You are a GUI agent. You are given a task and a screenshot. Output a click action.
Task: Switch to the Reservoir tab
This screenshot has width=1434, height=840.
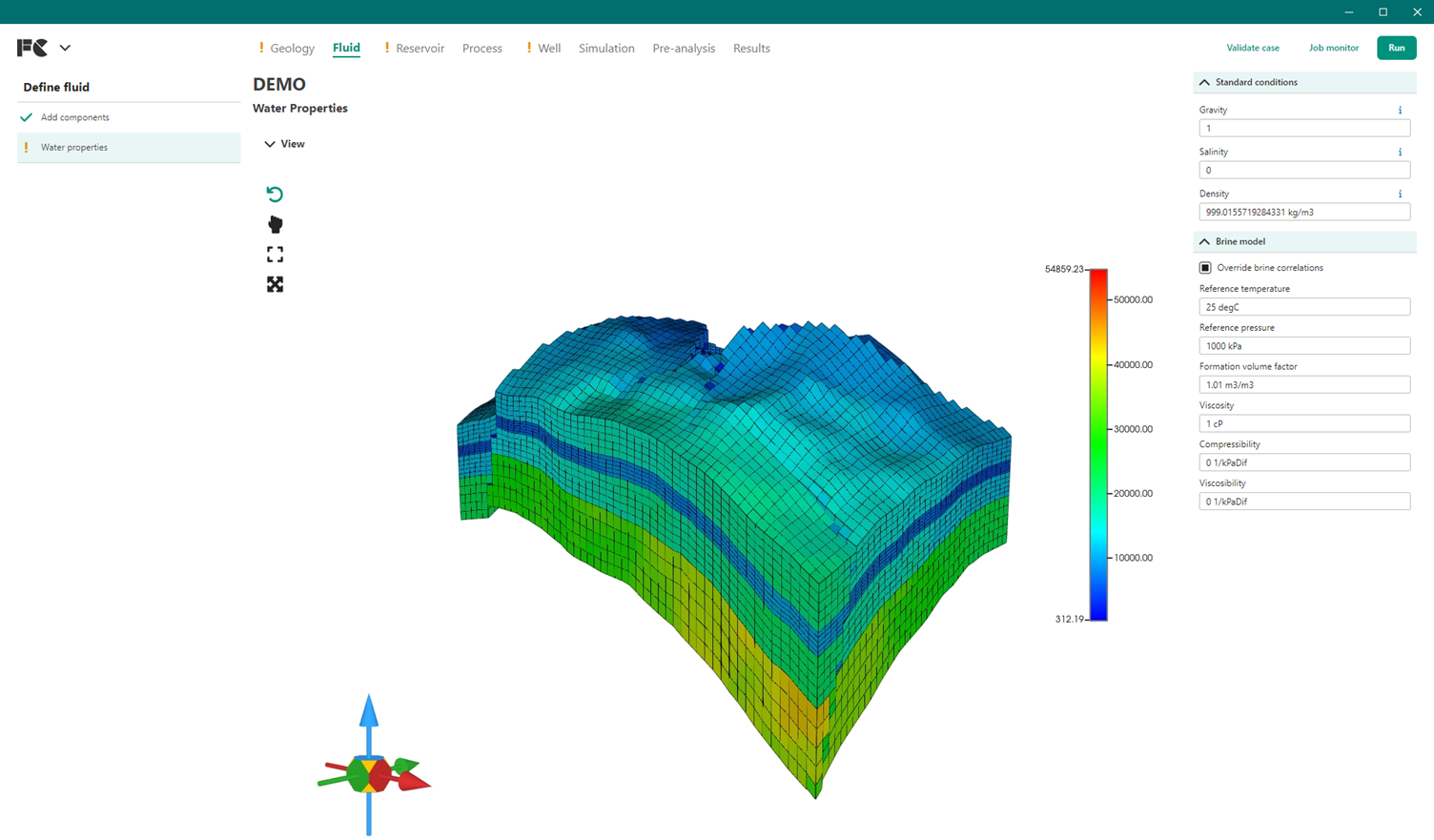420,48
